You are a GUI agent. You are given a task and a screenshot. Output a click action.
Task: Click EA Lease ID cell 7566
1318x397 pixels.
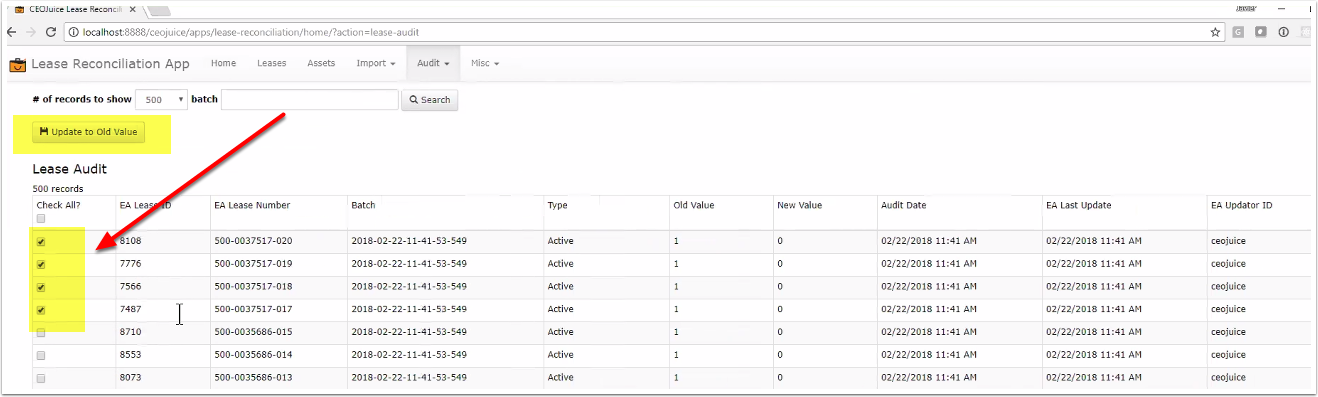(129, 287)
